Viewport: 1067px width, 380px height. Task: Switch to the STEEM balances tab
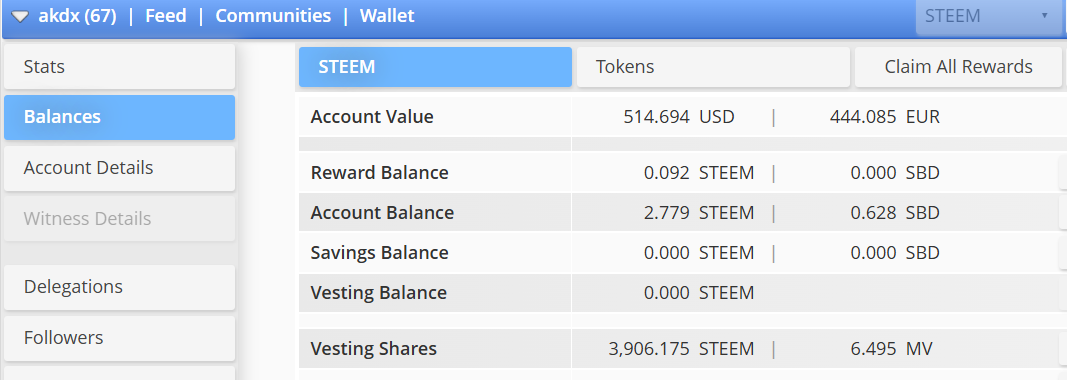[436, 67]
